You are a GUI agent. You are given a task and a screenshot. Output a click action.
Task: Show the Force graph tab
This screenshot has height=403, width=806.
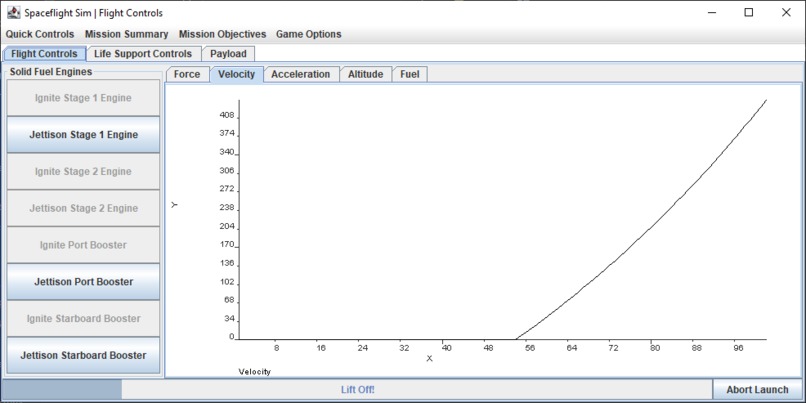click(187, 74)
